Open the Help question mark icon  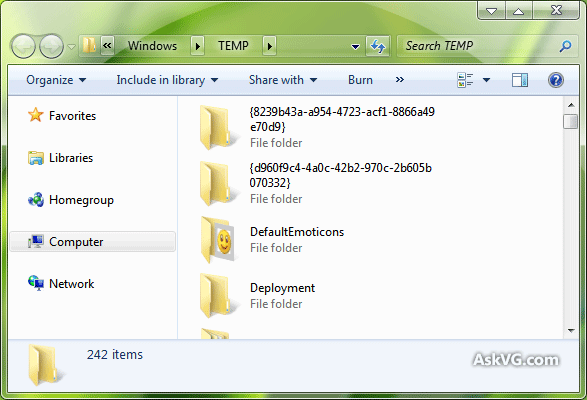click(556, 80)
